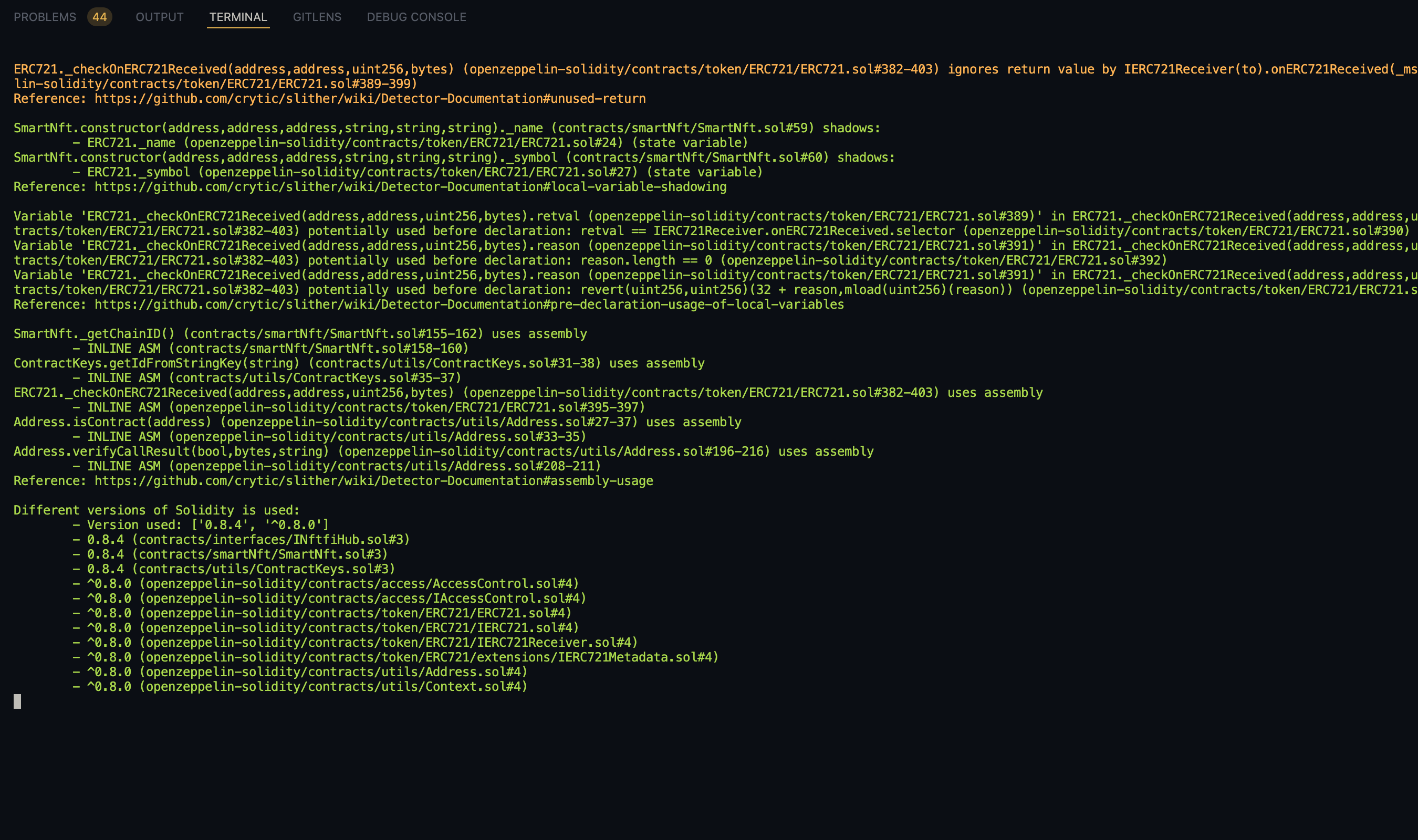Open the assembly-usage reference link
The height and width of the screenshot is (840, 1418).
(373, 481)
